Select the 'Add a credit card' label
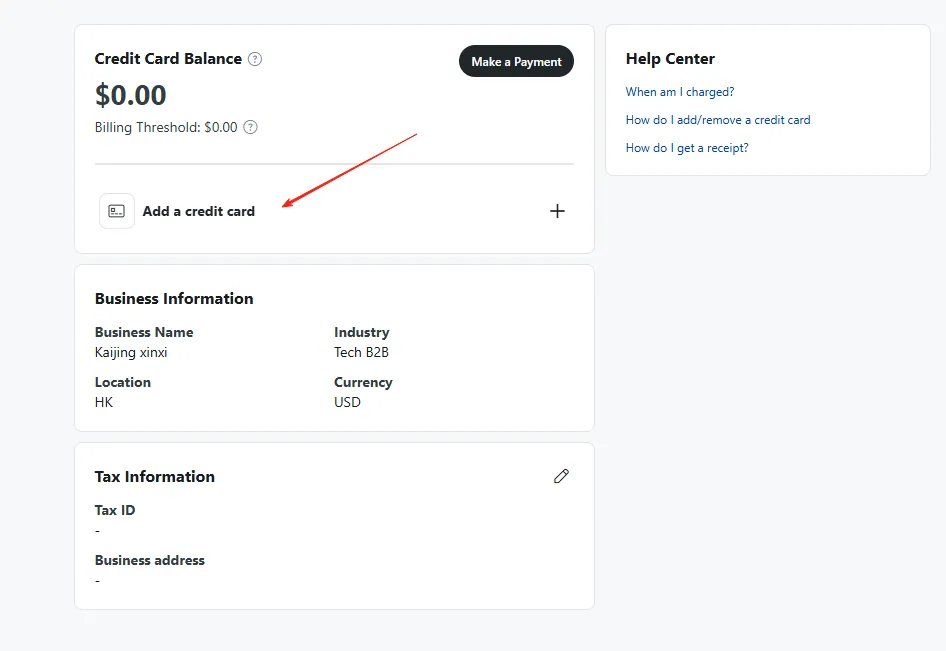946x651 pixels. [x=198, y=211]
